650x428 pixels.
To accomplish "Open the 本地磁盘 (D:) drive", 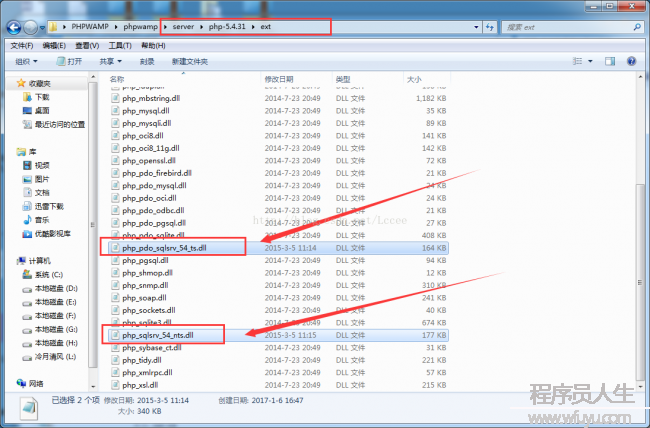I will pyautogui.click(x=56, y=288).
